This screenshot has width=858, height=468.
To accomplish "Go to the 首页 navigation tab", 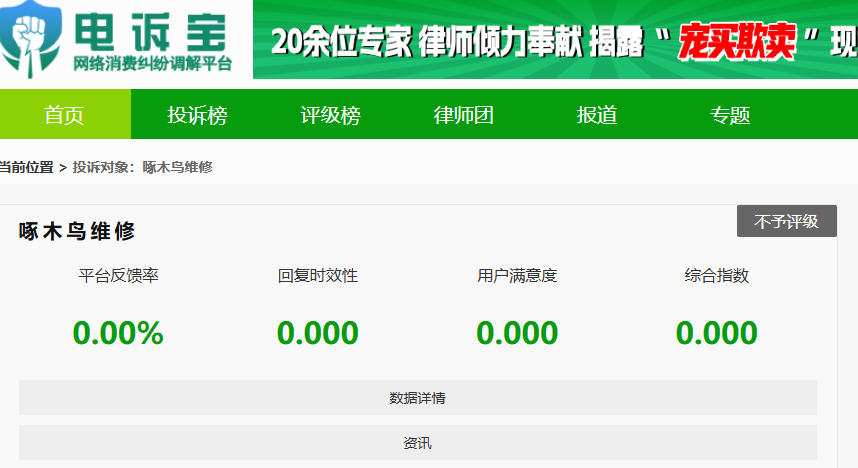I will 65,114.
